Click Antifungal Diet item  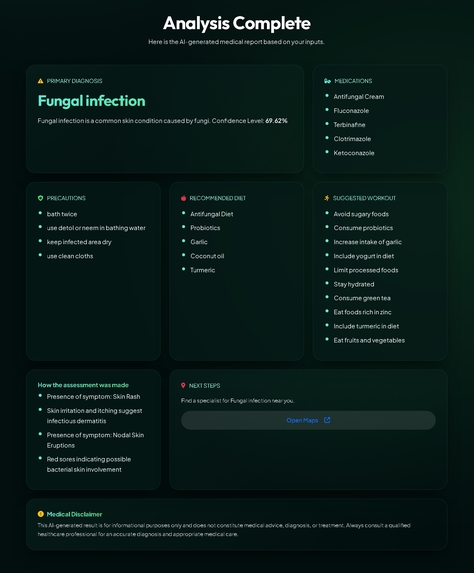(212, 214)
